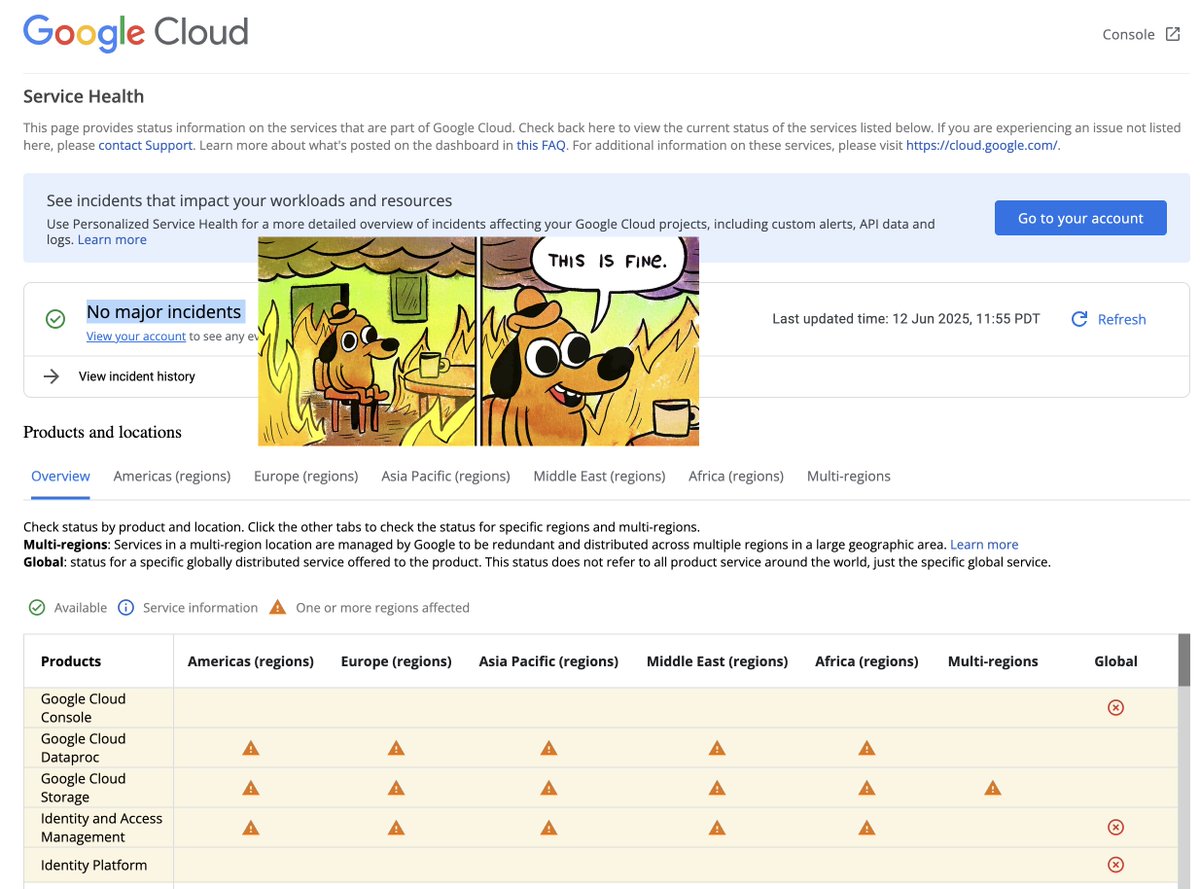This screenshot has height=889, width=1200.
Task: Switch to Europe (regions) tab
Action: tap(306, 476)
